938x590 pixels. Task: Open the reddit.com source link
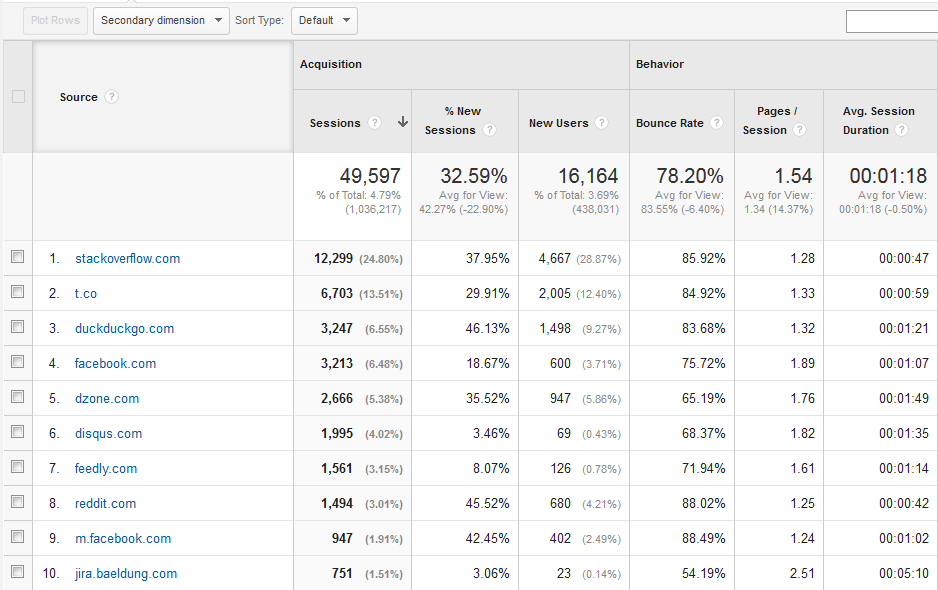pos(105,503)
